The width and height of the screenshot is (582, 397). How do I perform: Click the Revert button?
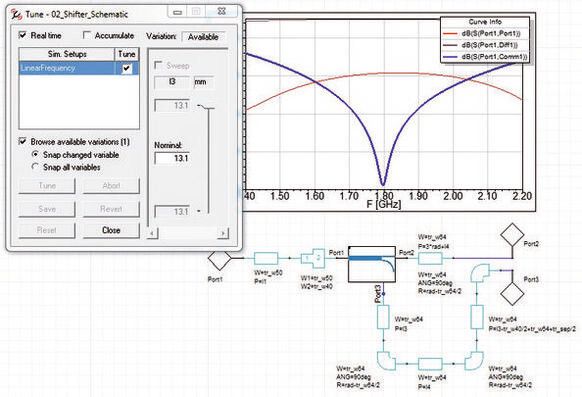point(111,209)
